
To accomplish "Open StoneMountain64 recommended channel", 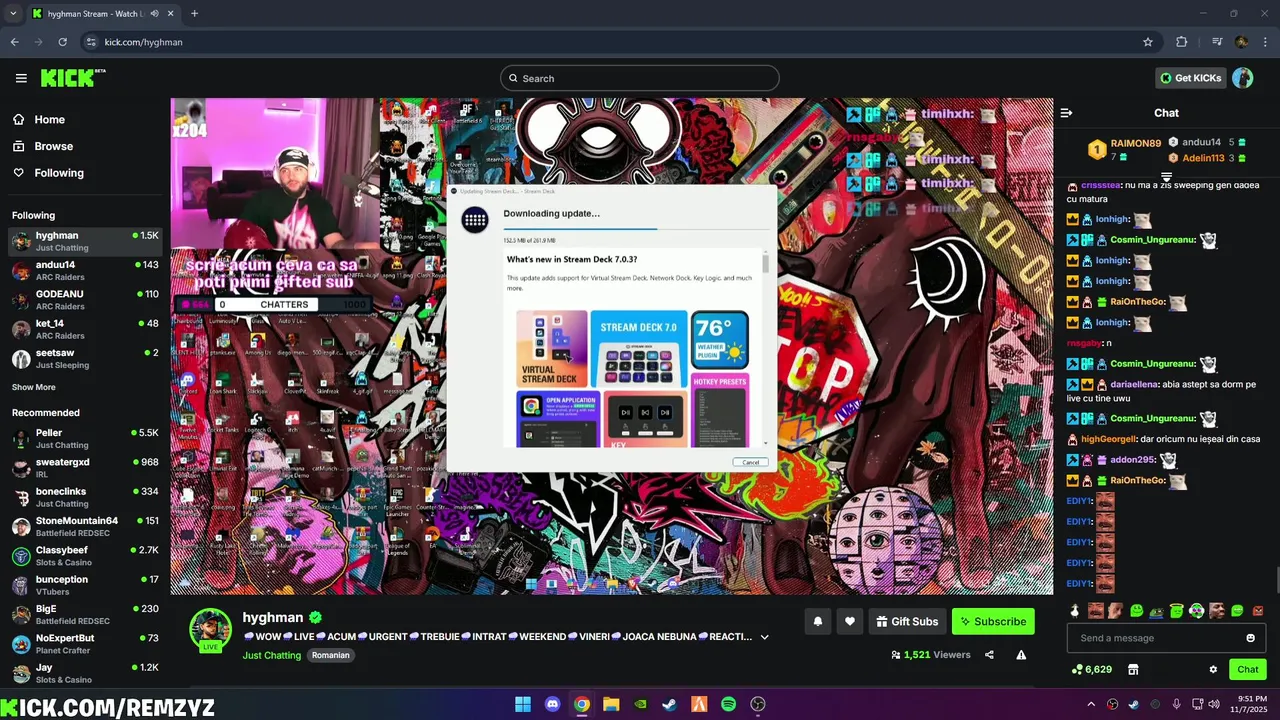I will pos(85,527).
